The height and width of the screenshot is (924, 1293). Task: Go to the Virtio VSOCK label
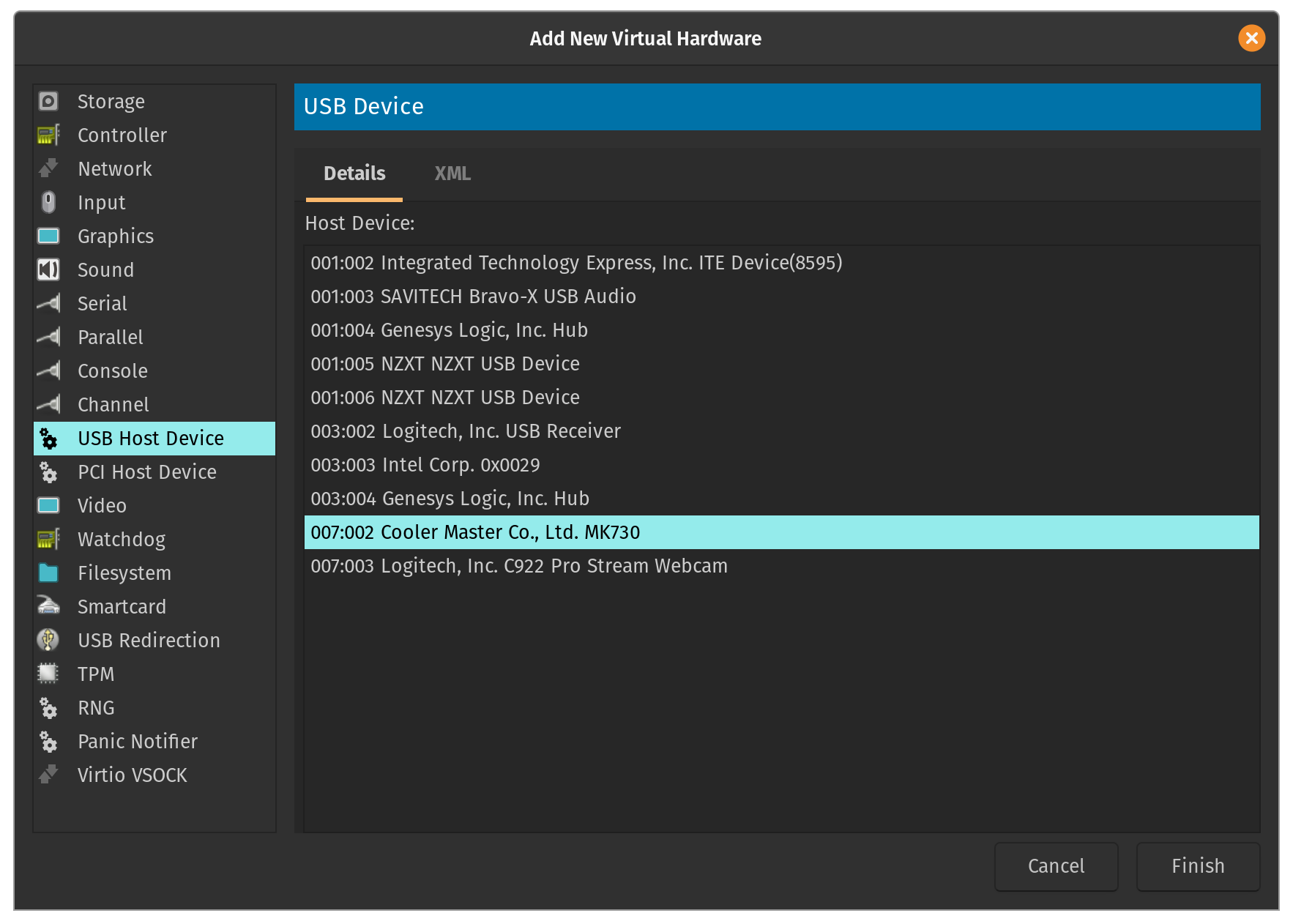click(133, 775)
